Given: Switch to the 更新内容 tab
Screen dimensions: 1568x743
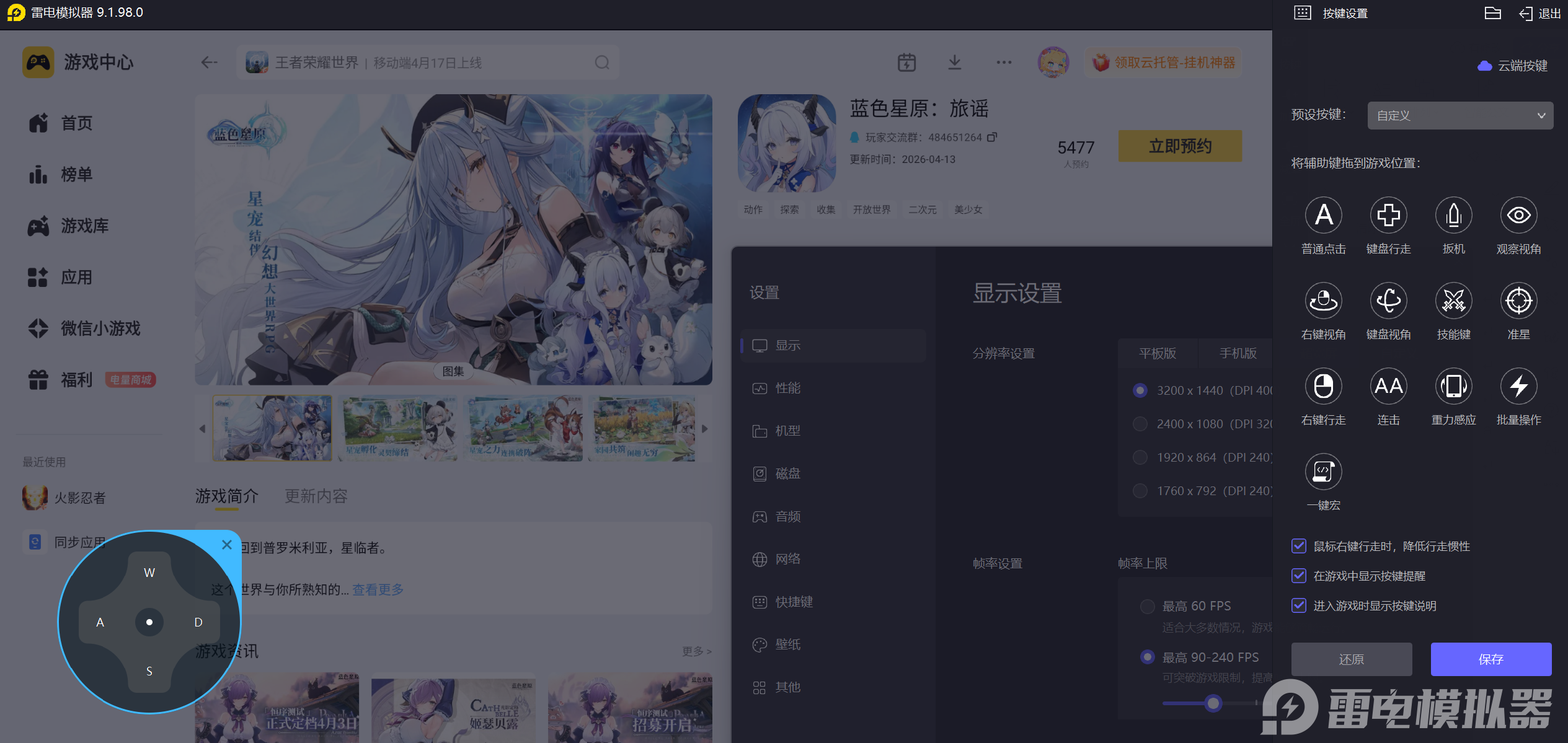Looking at the screenshot, I should [x=316, y=496].
